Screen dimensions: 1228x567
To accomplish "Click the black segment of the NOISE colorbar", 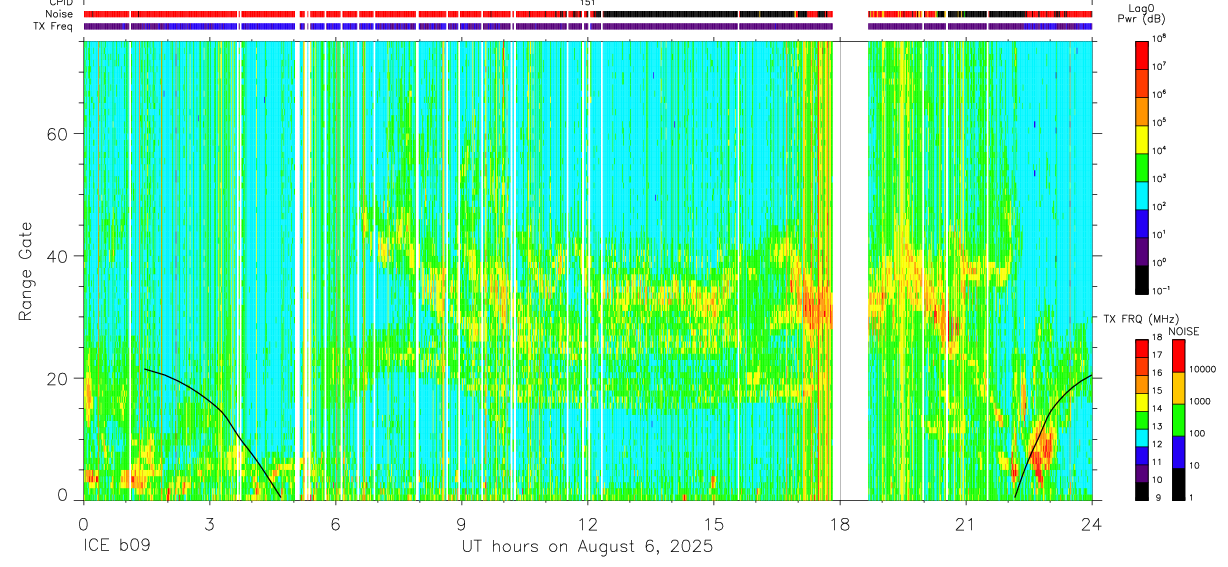I will click(1179, 482).
